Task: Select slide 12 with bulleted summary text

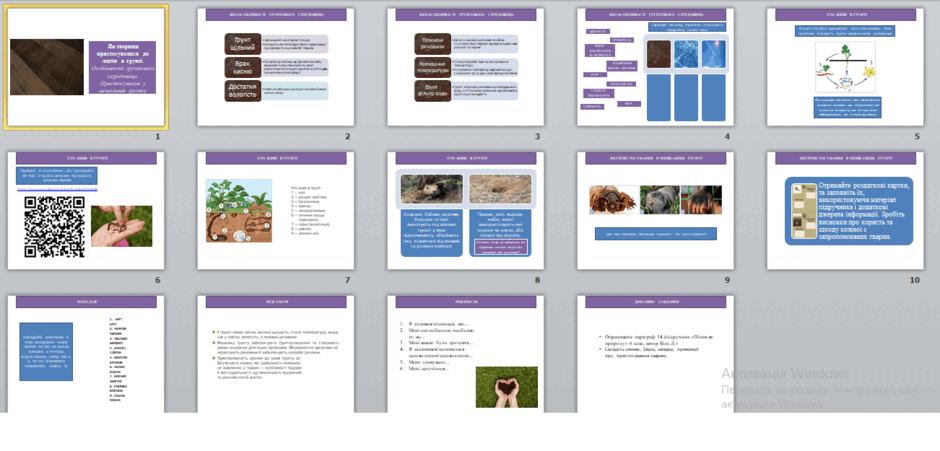Action: click(x=276, y=353)
